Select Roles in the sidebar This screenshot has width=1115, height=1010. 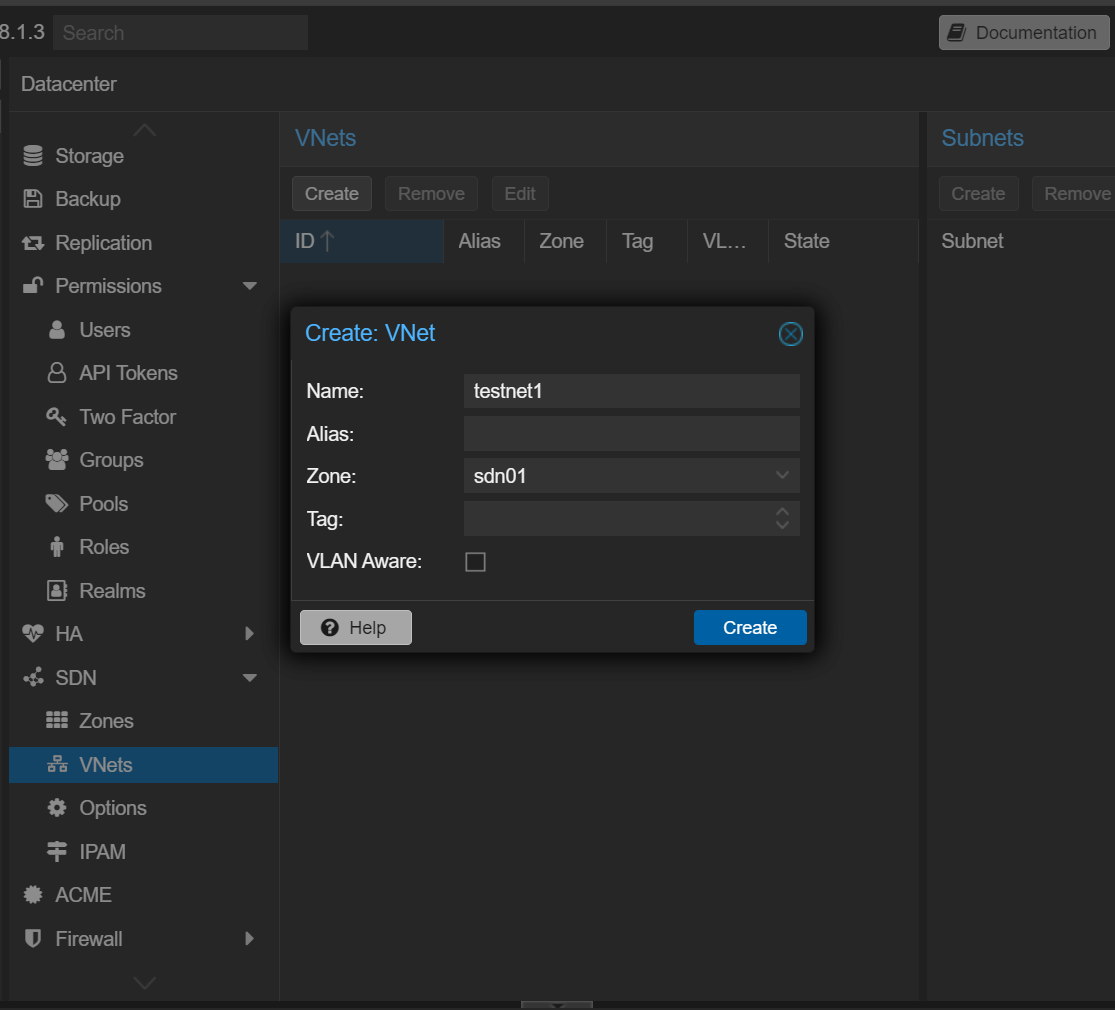tap(104, 547)
